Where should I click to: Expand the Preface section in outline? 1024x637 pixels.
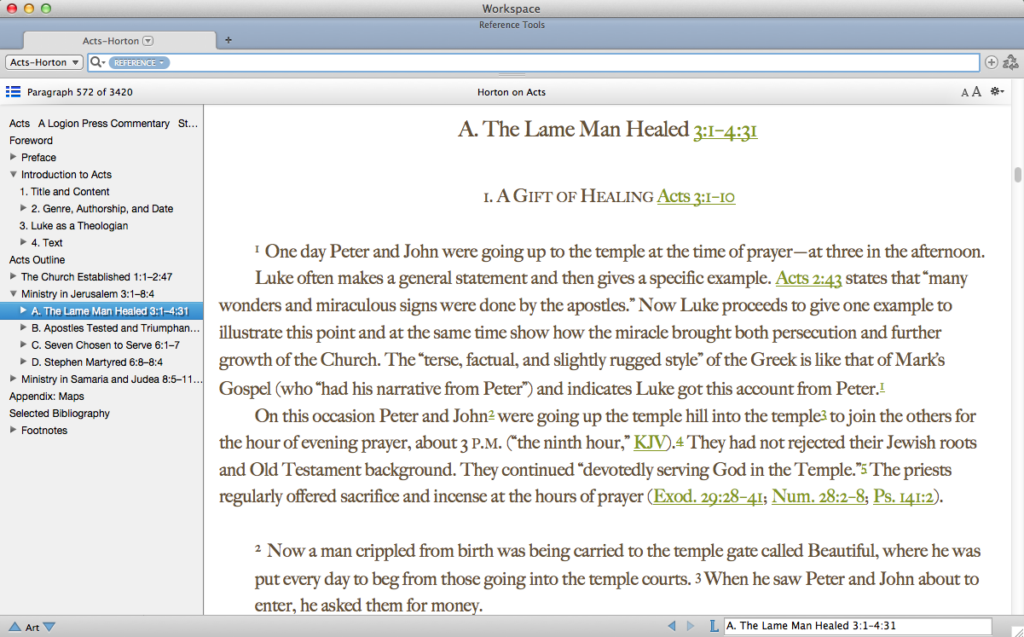tap(13, 157)
